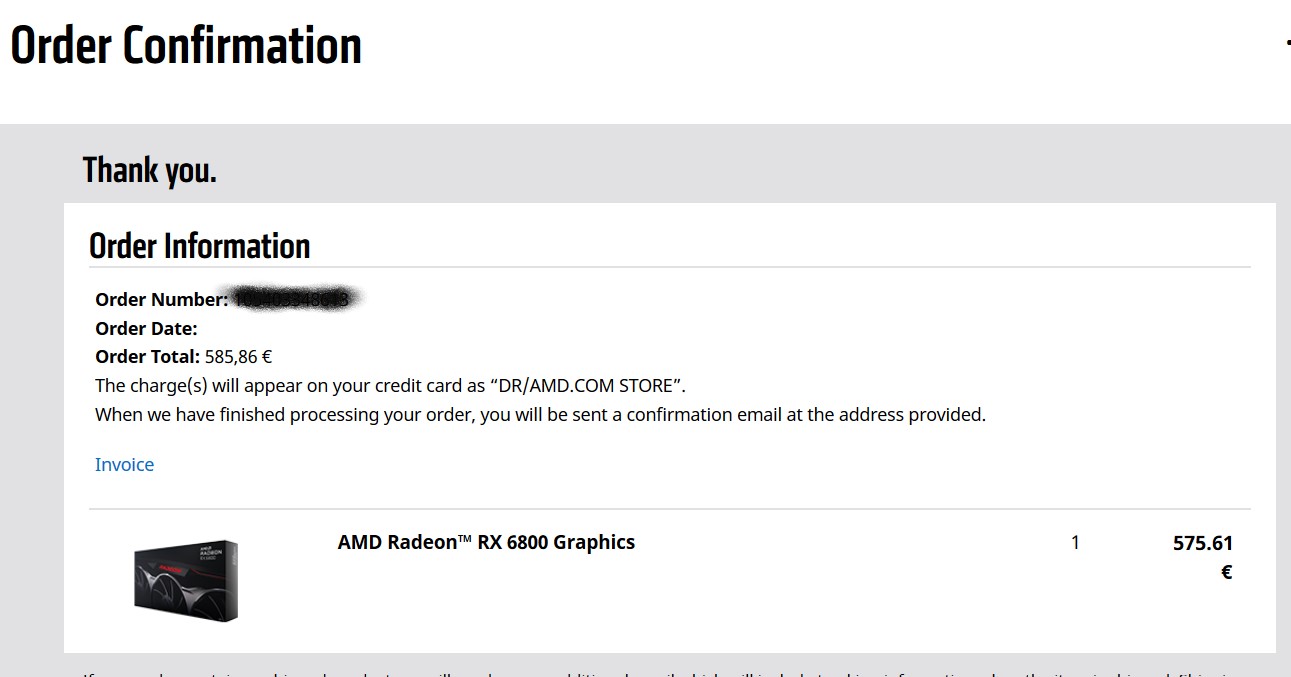Click the word Invoice above the product row
The height and width of the screenshot is (677, 1291).
point(124,465)
